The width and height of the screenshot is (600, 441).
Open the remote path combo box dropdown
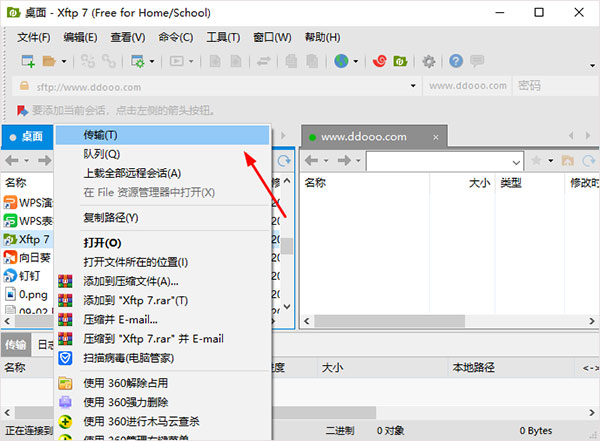[516, 162]
